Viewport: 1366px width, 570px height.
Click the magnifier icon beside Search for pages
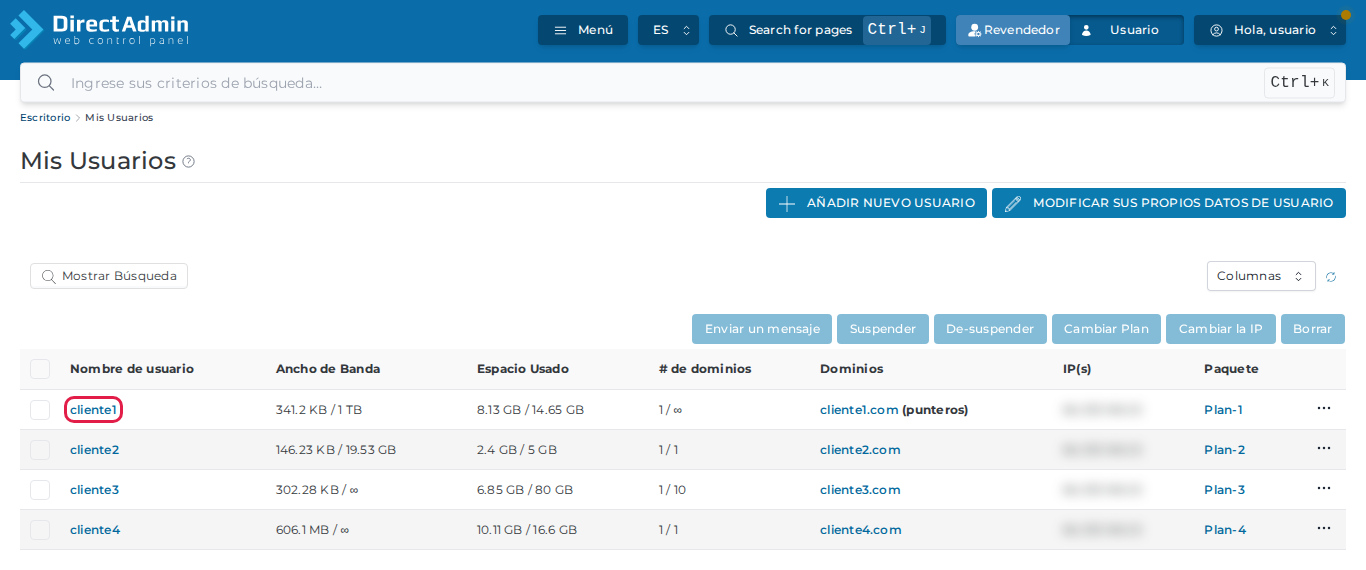[731, 30]
